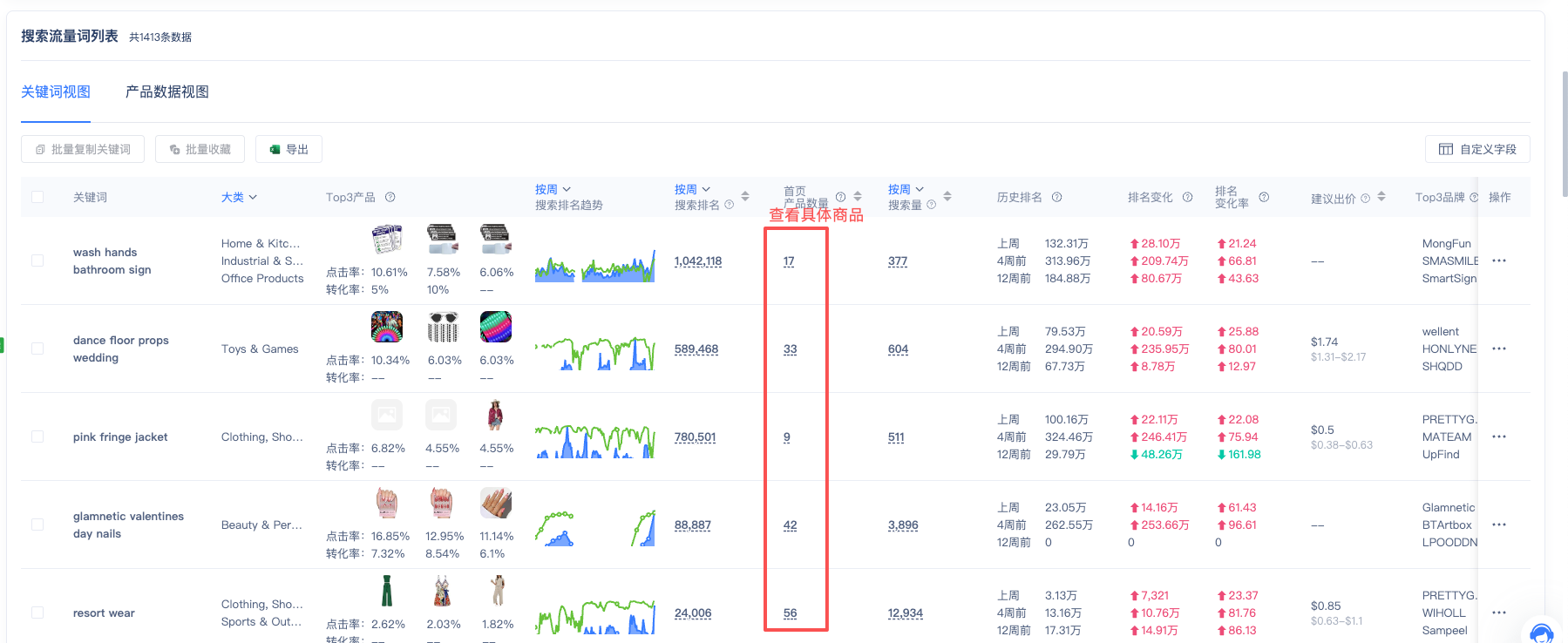Open more actions for glamnetic nails row
The height and width of the screenshot is (643, 1568).
(x=1499, y=525)
